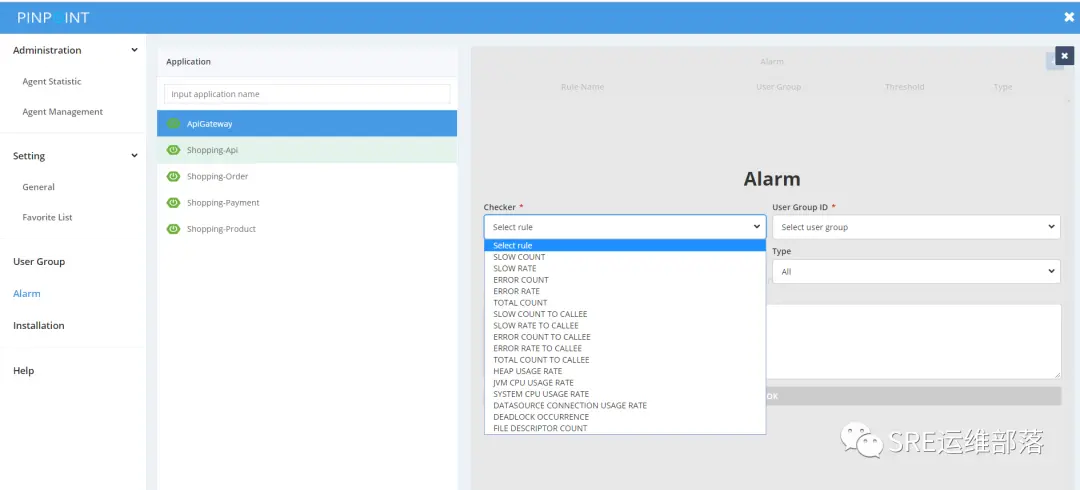The height and width of the screenshot is (490, 1080).
Task: Click the Shopping-Payment green agent icon
Action: (x=174, y=203)
